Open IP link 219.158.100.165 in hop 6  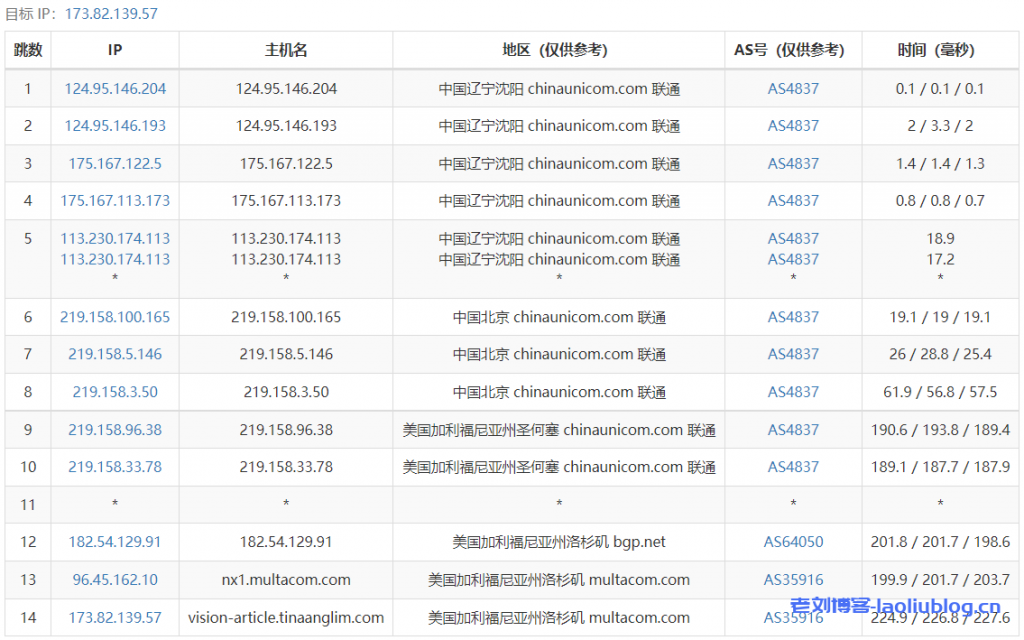click(114, 317)
